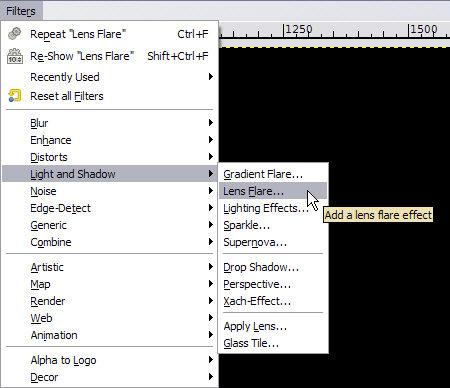This screenshot has height=388, width=450.
Task: Choose Repeat "Lens Flare" menu entry
Action: tap(110, 34)
